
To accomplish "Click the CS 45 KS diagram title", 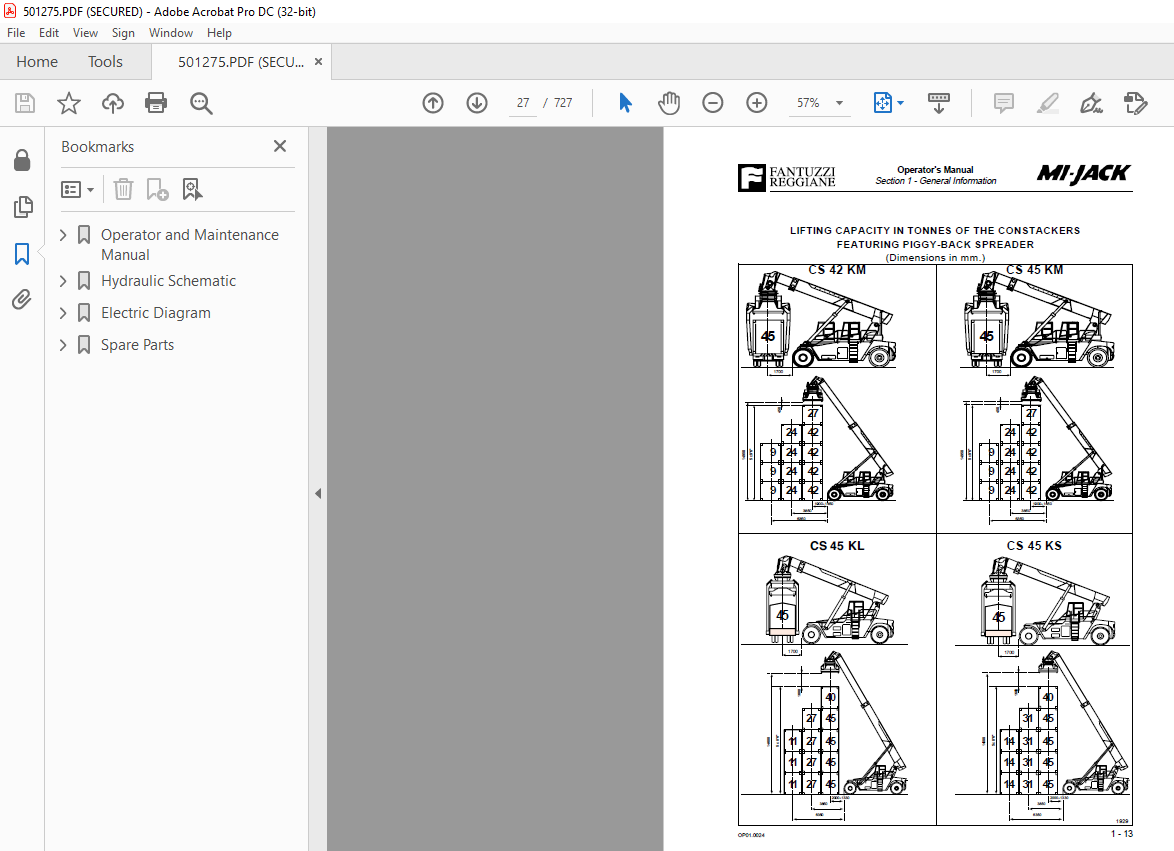I will pyautogui.click(x=1034, y=546).
